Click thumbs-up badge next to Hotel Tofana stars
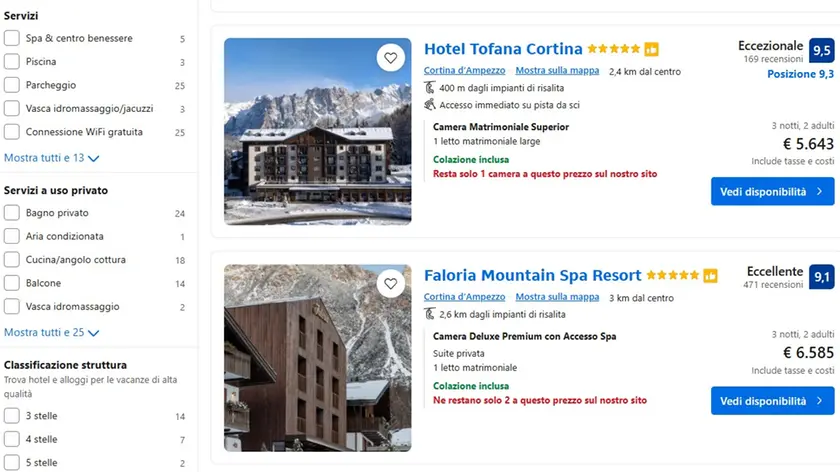 click(x=651, y=49)
